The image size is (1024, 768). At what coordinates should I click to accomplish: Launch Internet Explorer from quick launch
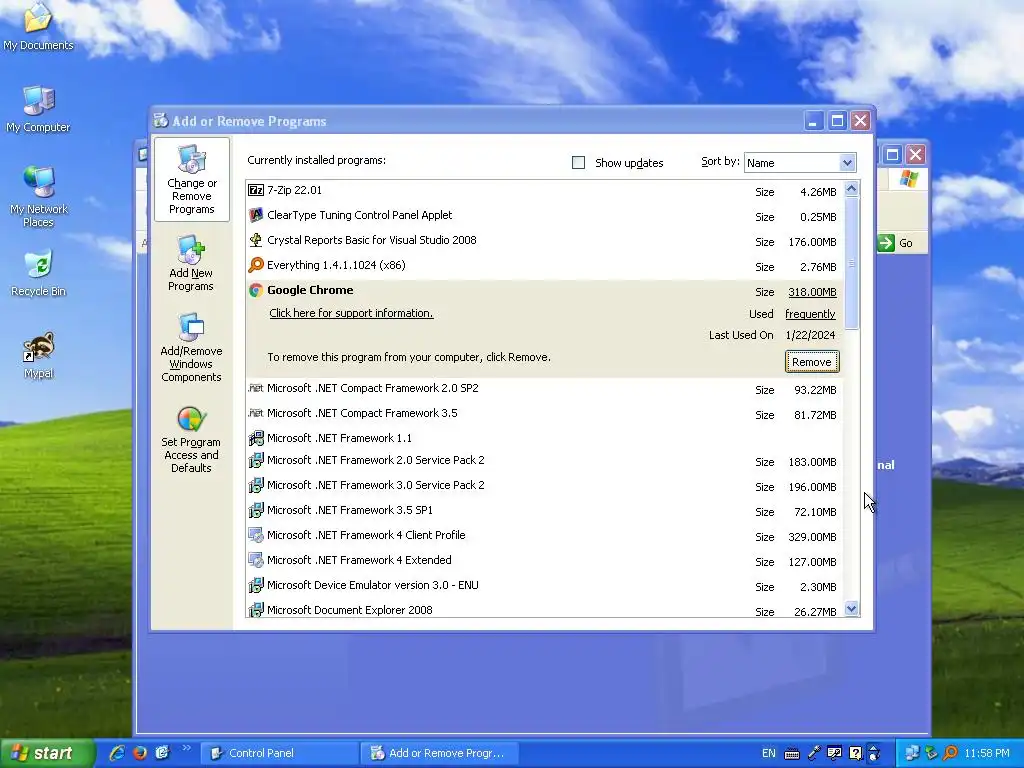coord(117,753)
